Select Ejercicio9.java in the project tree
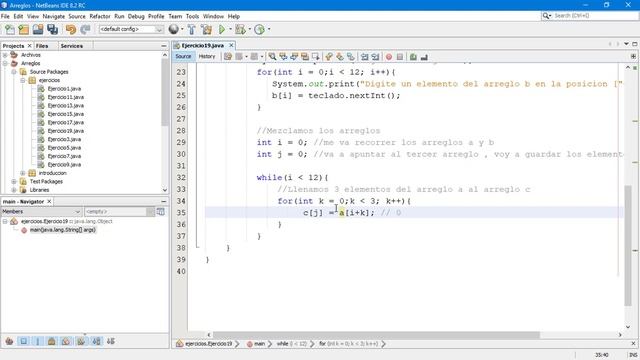Image resolution: width=640 pixels, height=360 pixels. 64,164
